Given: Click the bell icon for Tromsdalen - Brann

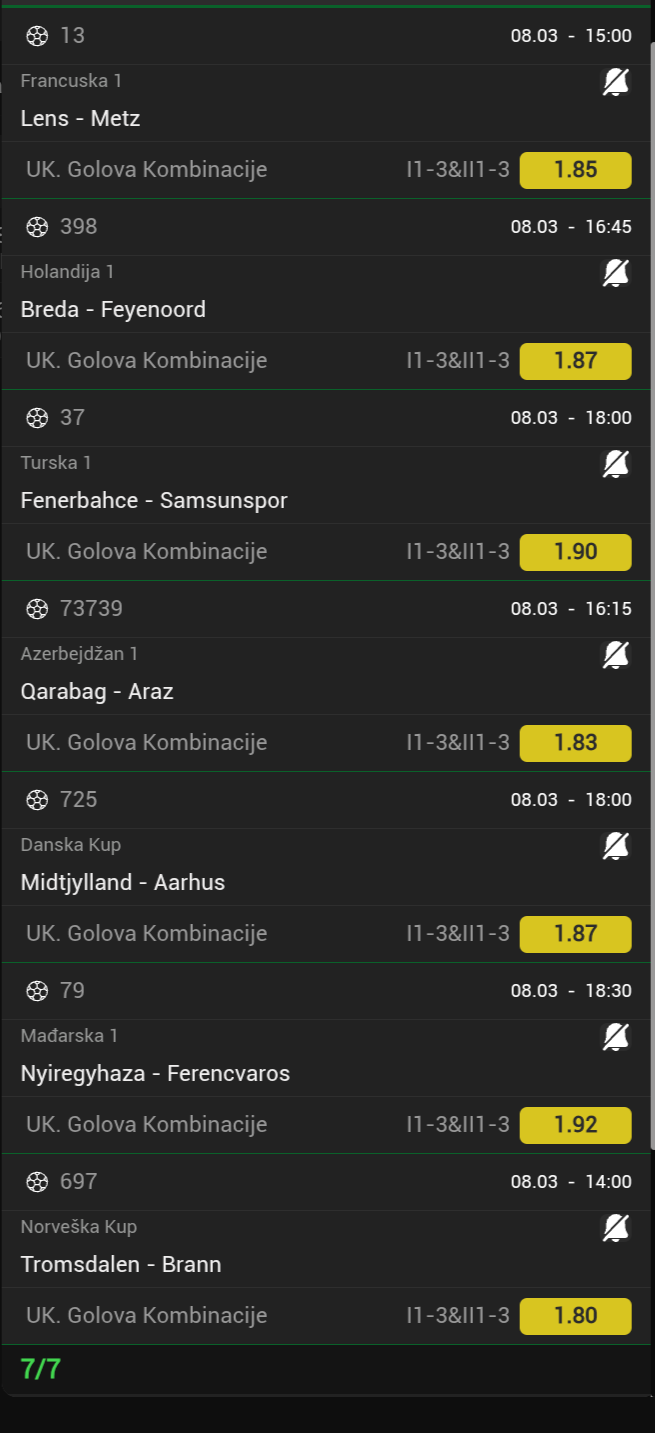Looking at the screenshot, I should click(x=616, y=1228).
